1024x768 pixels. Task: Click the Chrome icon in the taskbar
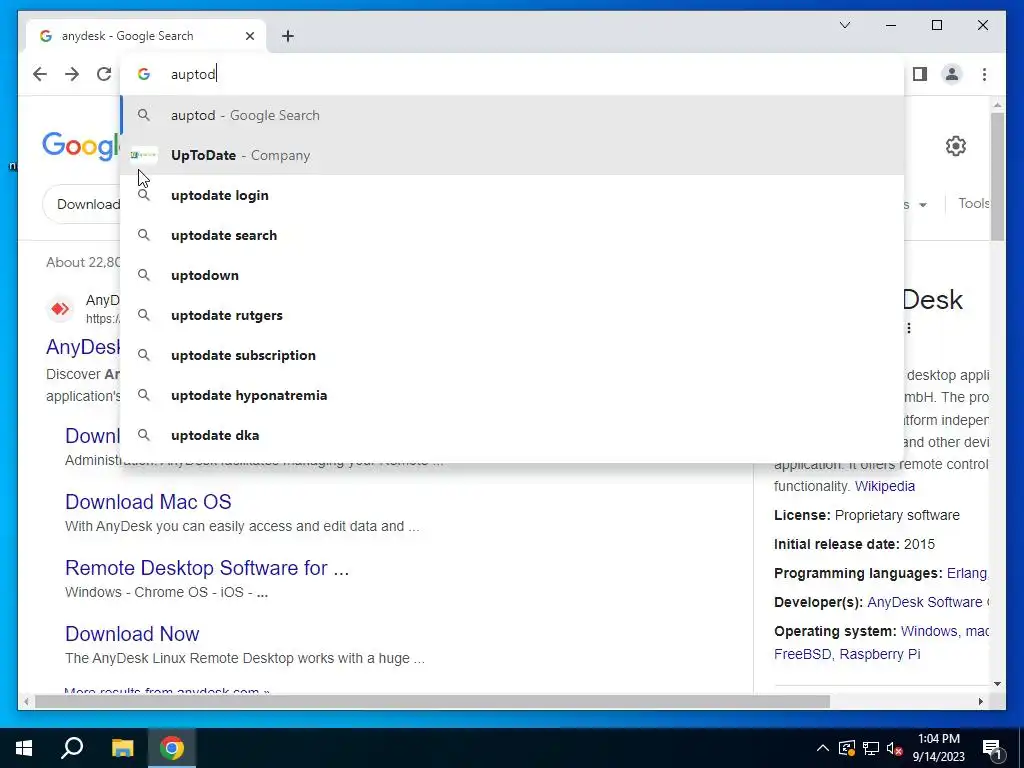tap(172, 748)
